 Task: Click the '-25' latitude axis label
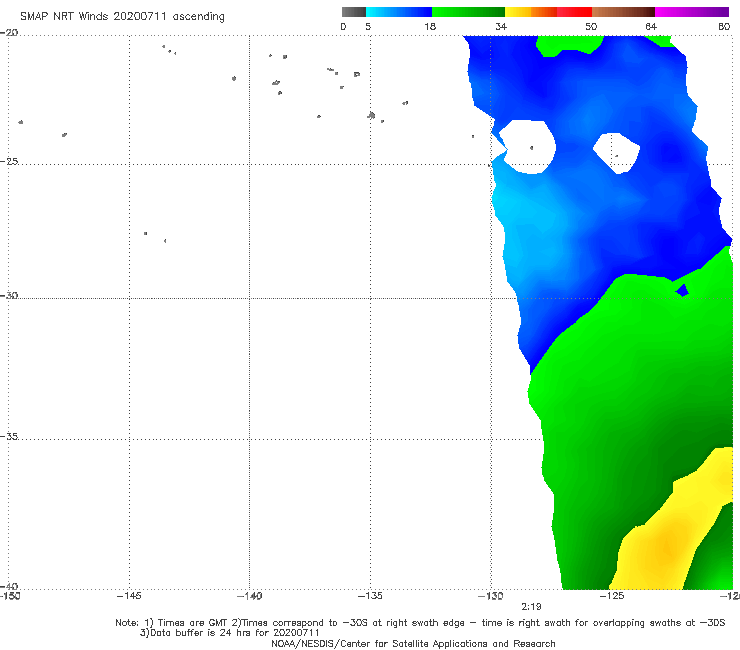9,161
